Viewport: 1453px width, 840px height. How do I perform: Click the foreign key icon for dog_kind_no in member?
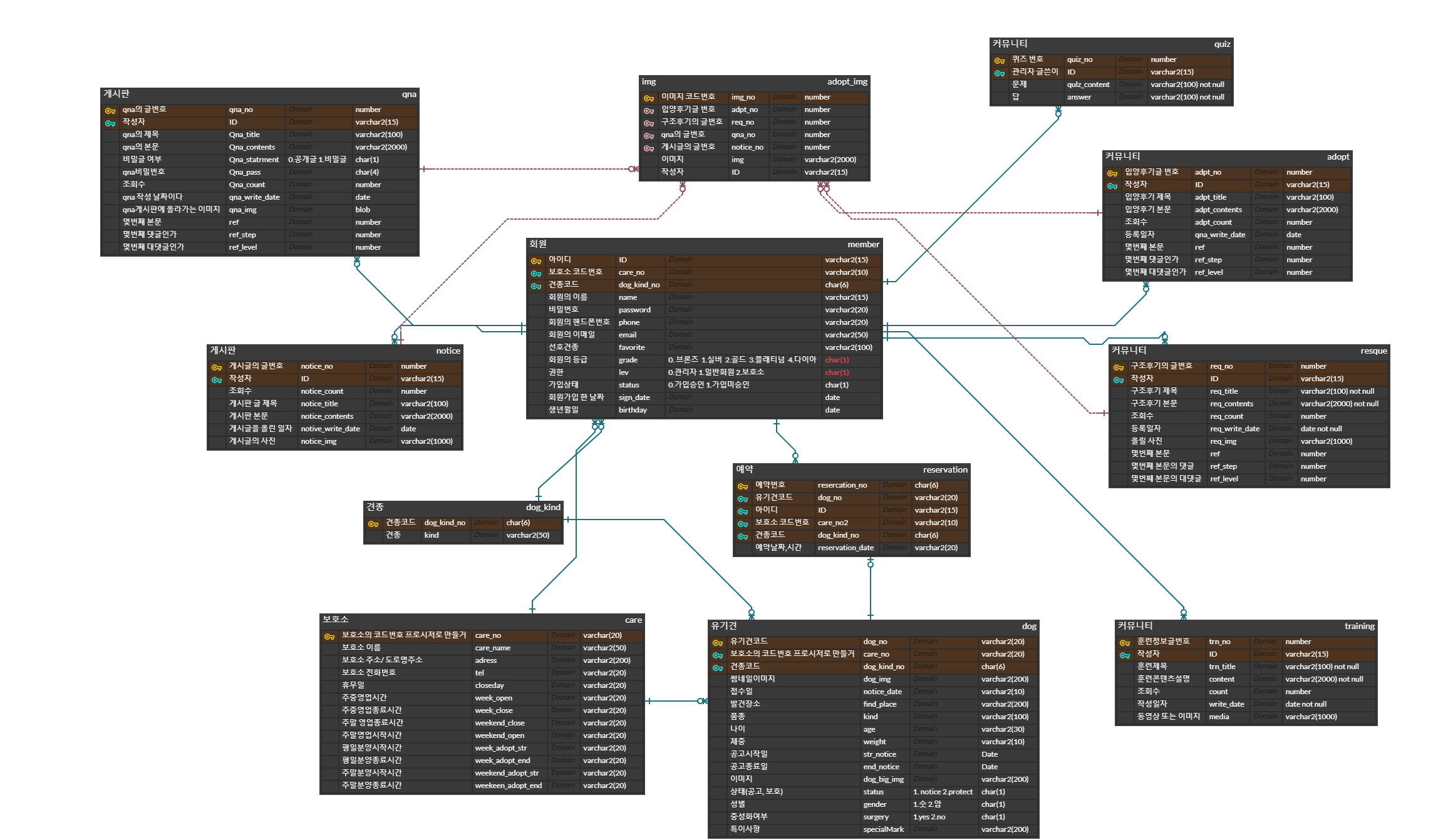click(x=537, y=285)
